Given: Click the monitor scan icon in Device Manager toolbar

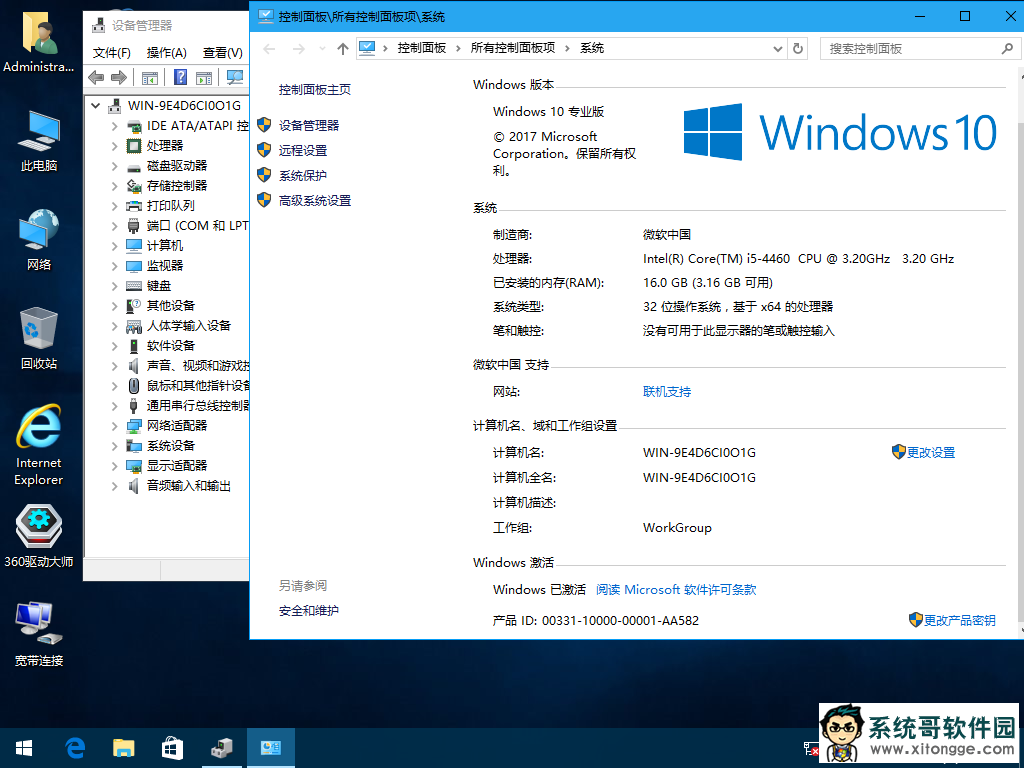Looking at the screenshot, I should (234, 78).
